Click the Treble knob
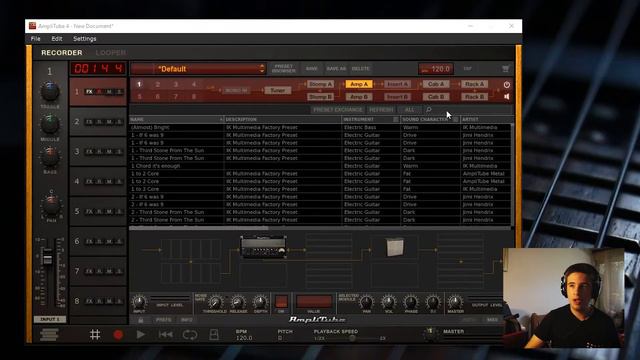Image resolution: width=640 pixels, height=360 pixels. pyautogui.click(x=50, y=91)
